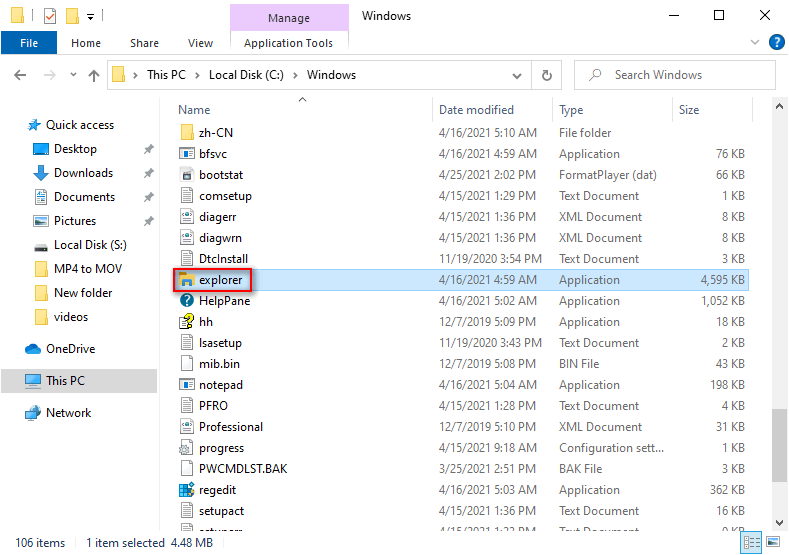This screenshot has width=789, height=555.
Task: Click the notepad application icon
Action: (x=187, y=384)
